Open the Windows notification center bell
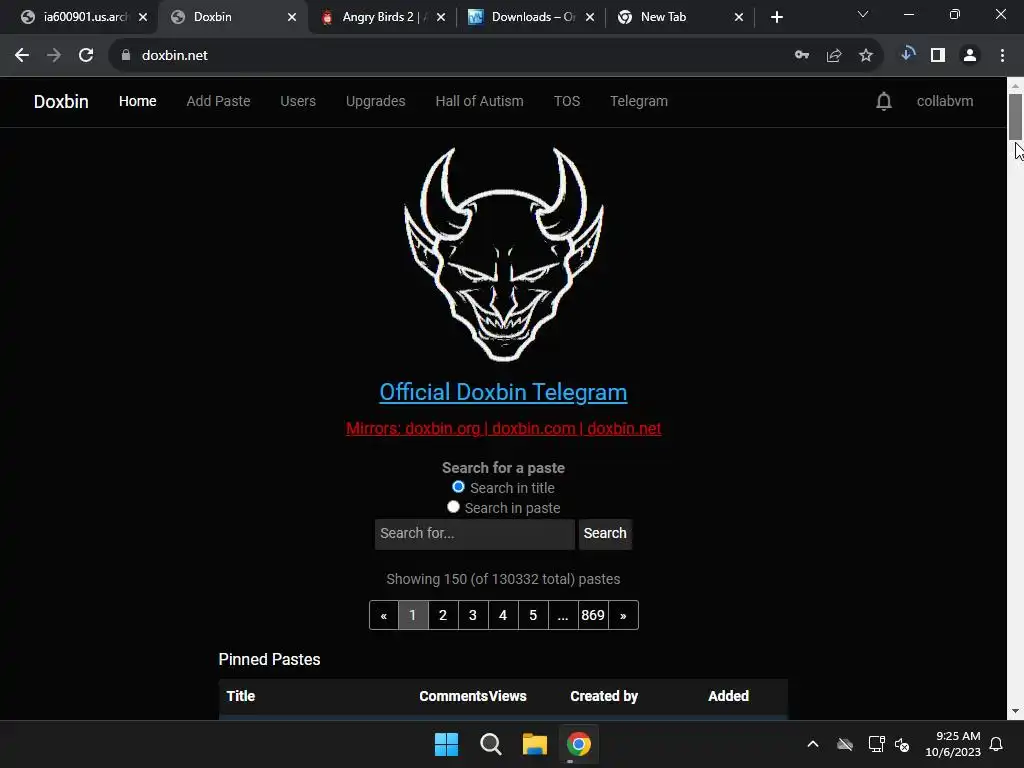 [996, 744]
